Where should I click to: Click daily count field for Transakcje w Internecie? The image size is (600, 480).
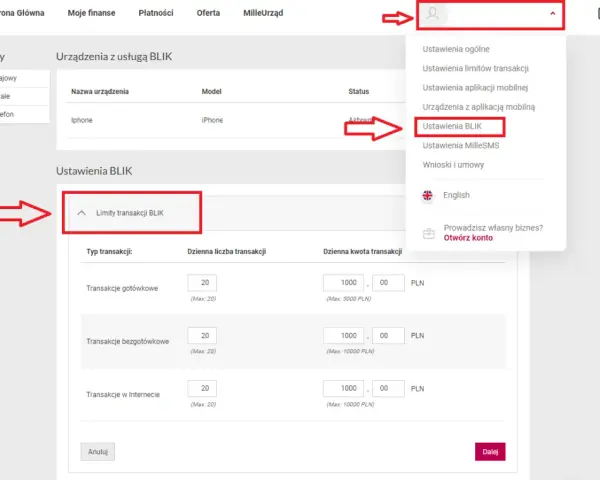pos(202,389)
